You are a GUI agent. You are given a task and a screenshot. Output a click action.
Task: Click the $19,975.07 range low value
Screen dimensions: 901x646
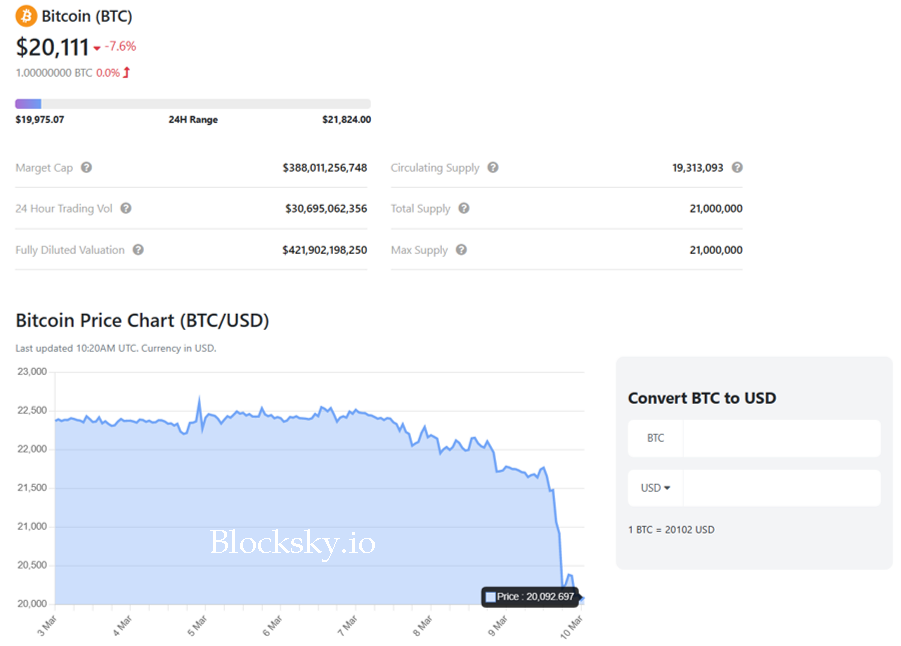pyautogui.click(x=40, y=120)
